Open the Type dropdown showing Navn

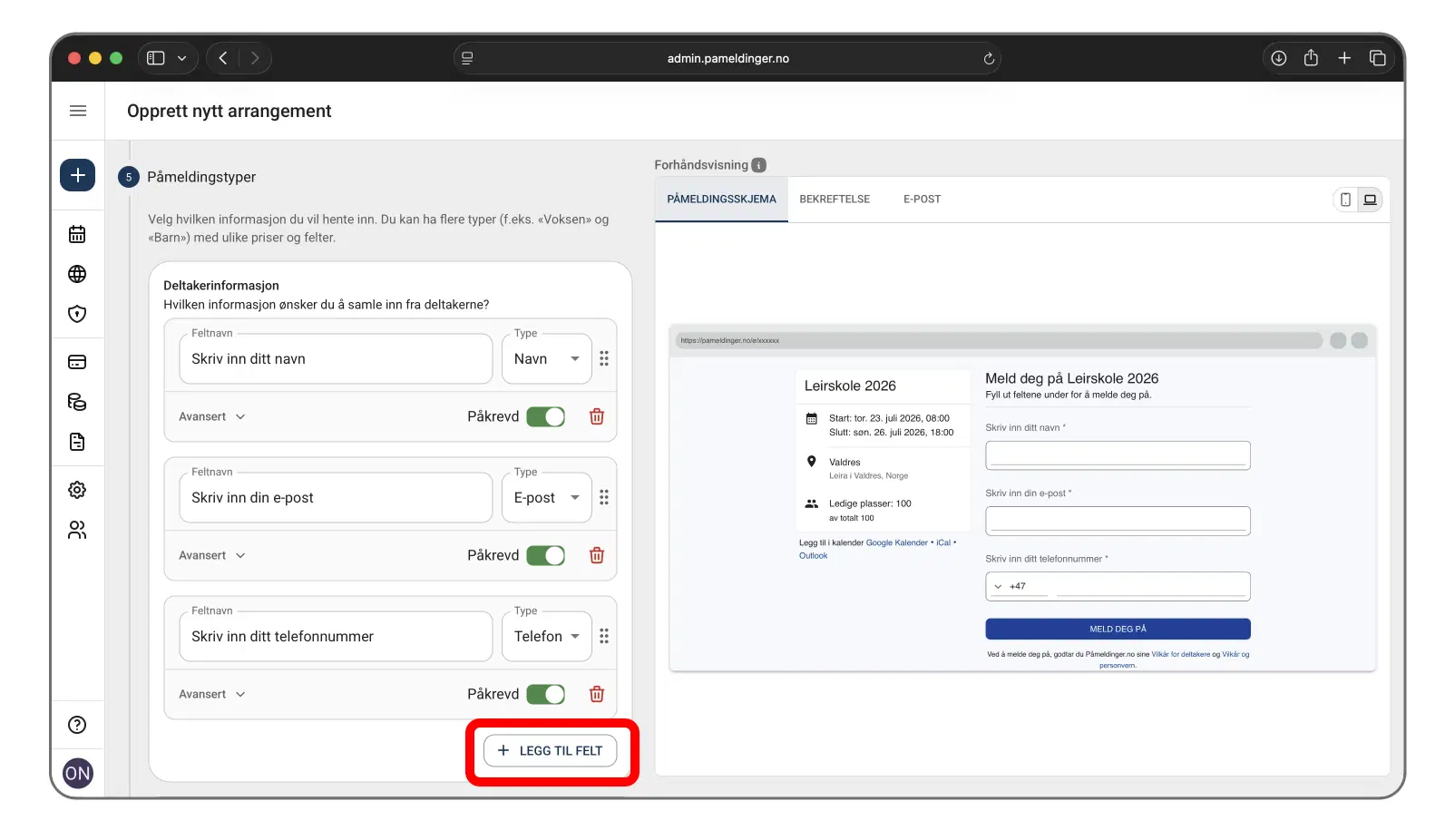pos(546,359)
